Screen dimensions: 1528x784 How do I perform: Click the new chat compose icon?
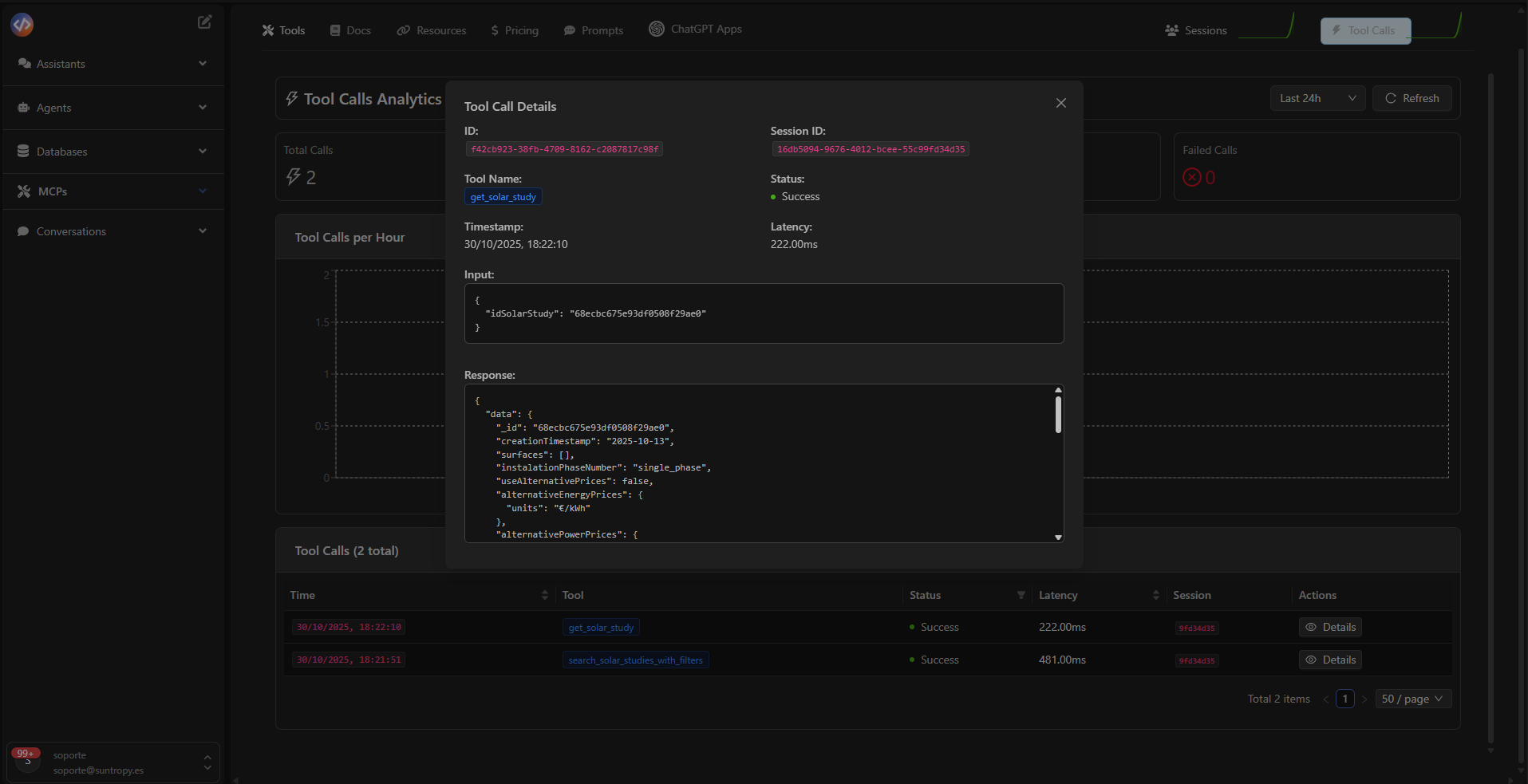pyautogui.click(x=204, y=22)
